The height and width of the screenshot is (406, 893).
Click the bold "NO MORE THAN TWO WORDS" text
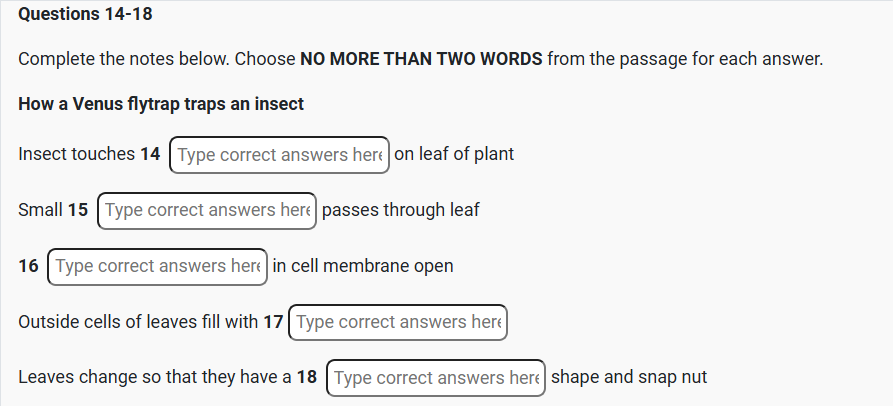pos(421,59)
